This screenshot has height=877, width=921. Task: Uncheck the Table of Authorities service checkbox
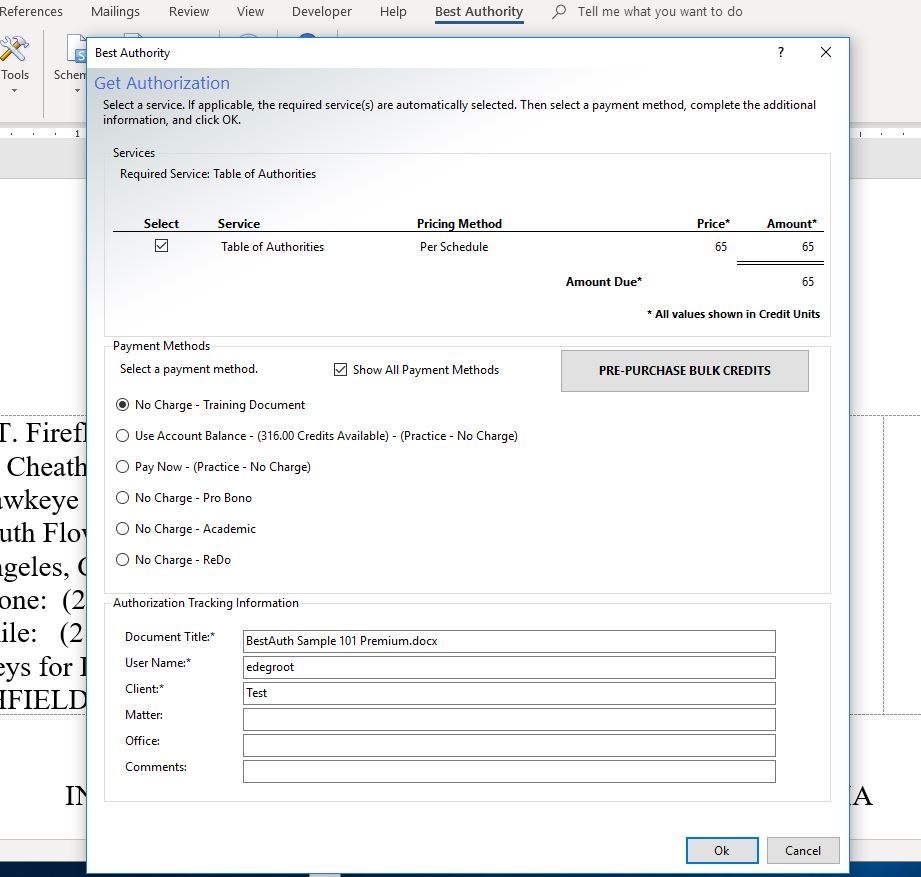pos(161,246)
